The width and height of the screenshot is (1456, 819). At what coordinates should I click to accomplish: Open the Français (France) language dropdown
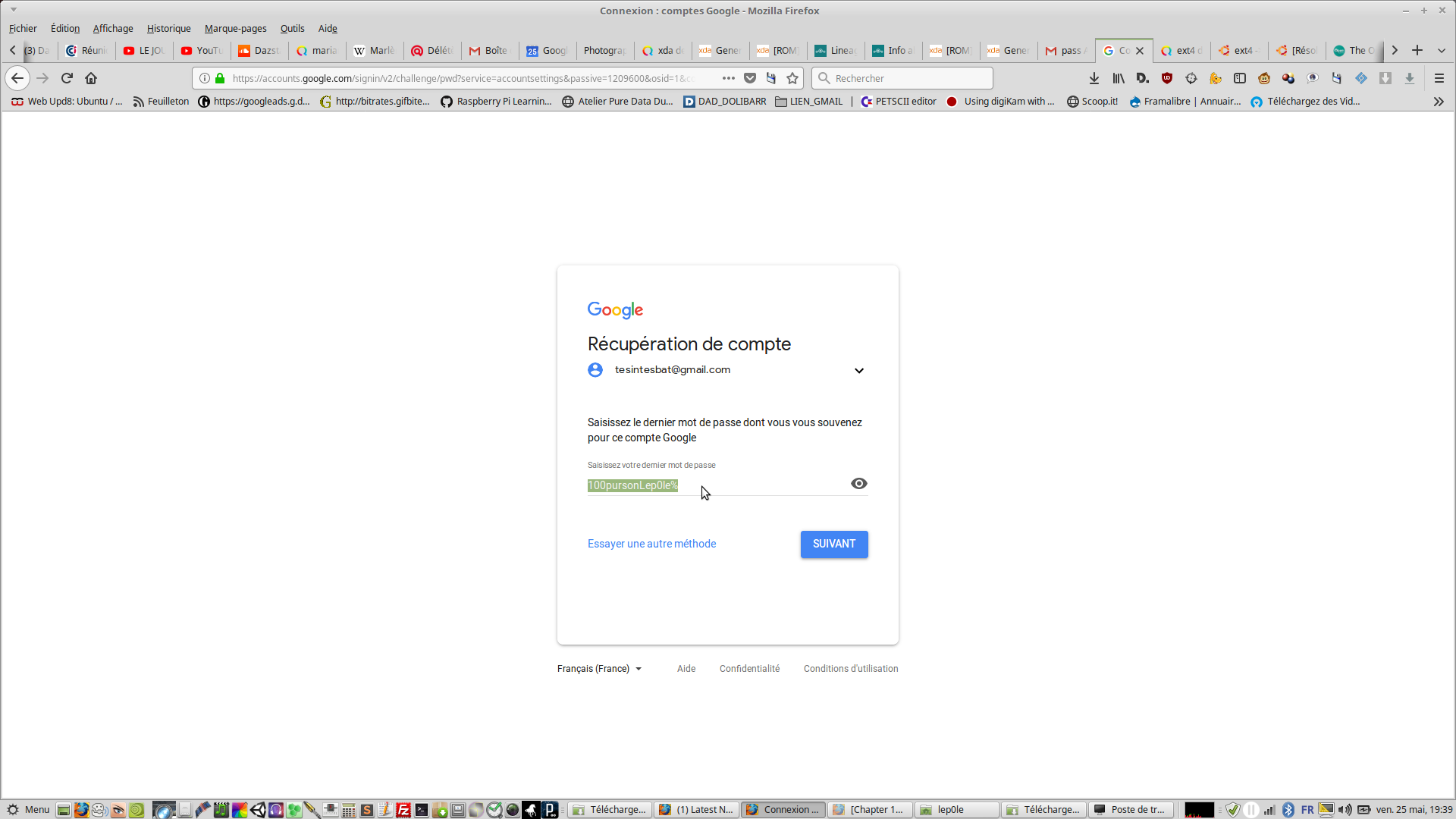pyautogui.click(x=599, y=669)
